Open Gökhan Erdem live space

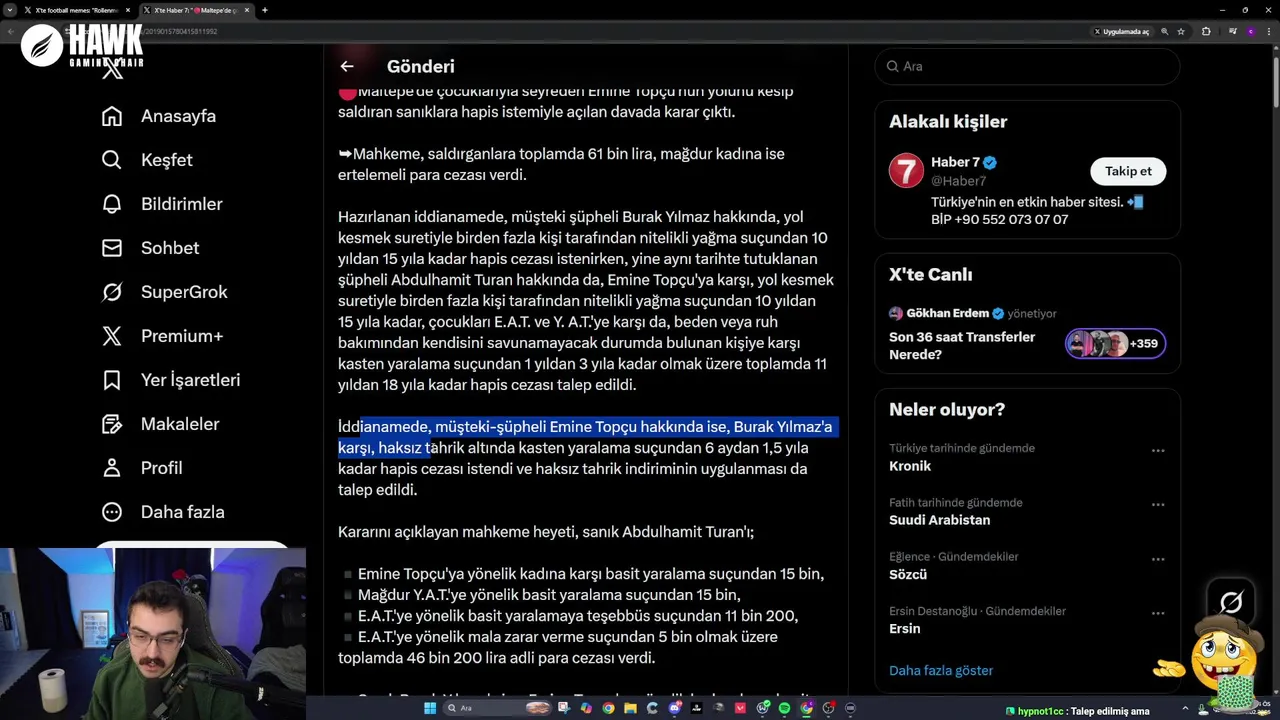(x=948, y=313)
